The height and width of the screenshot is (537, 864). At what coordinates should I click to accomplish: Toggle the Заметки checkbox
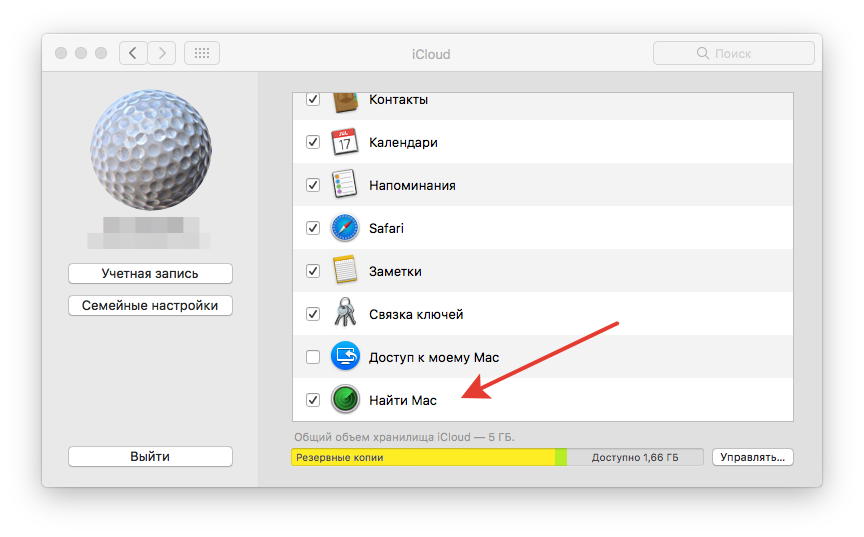coord(313,271)
